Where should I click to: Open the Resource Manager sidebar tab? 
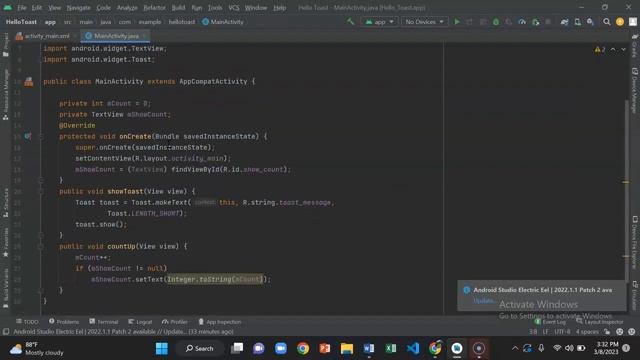[5, 94]
